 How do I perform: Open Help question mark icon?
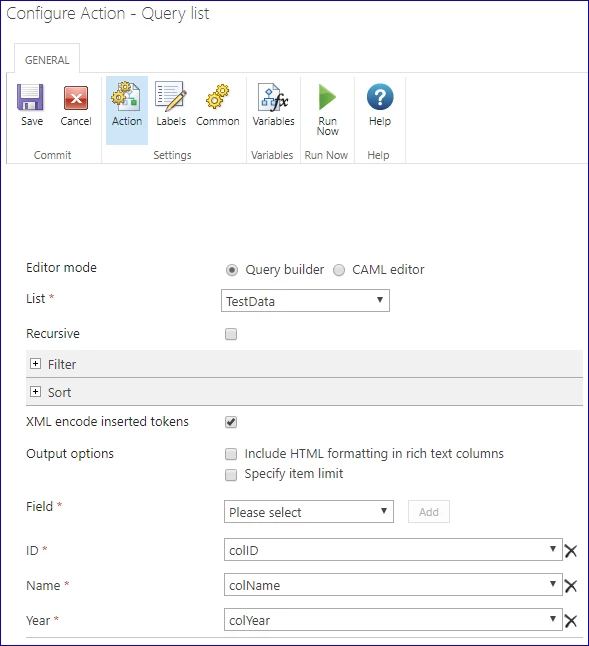380,97
